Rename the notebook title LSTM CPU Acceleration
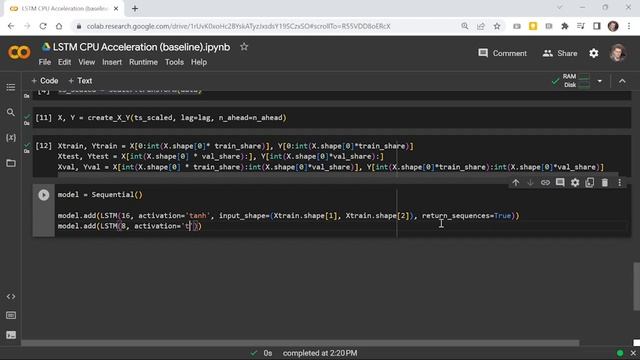This screenshot has width=640, height=360. coord(141,47)
